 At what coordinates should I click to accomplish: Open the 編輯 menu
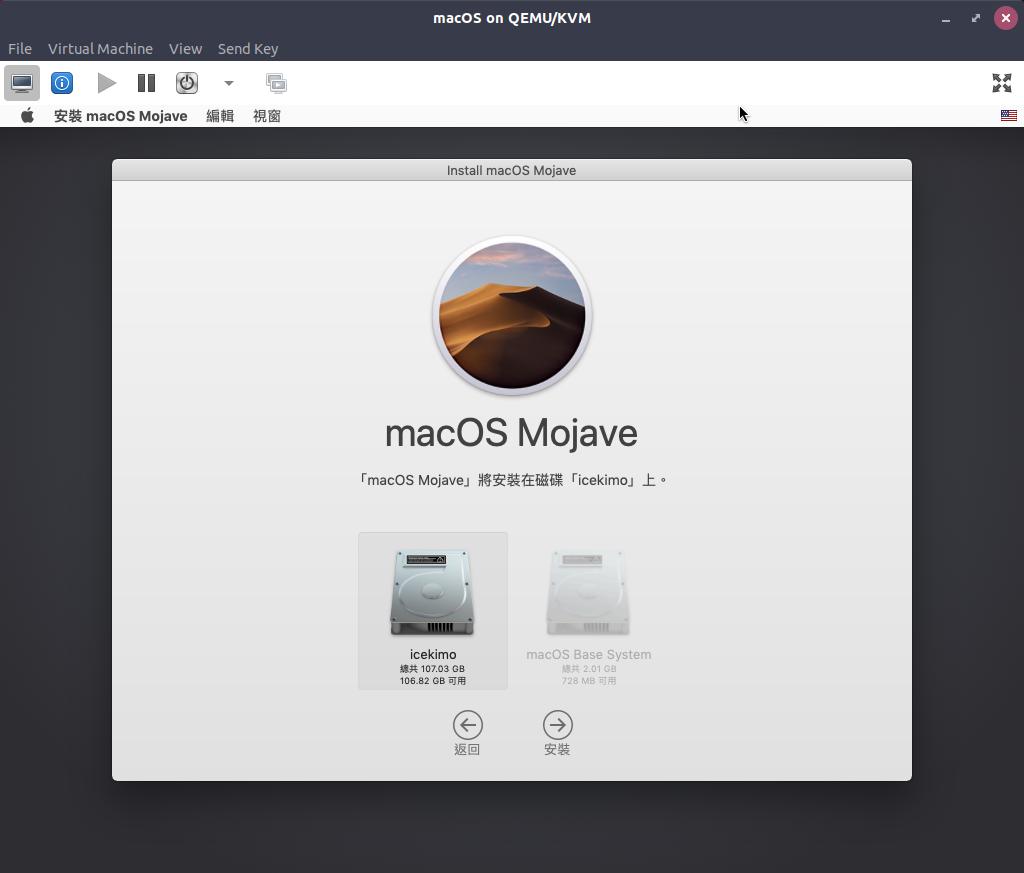pos(220,116)
